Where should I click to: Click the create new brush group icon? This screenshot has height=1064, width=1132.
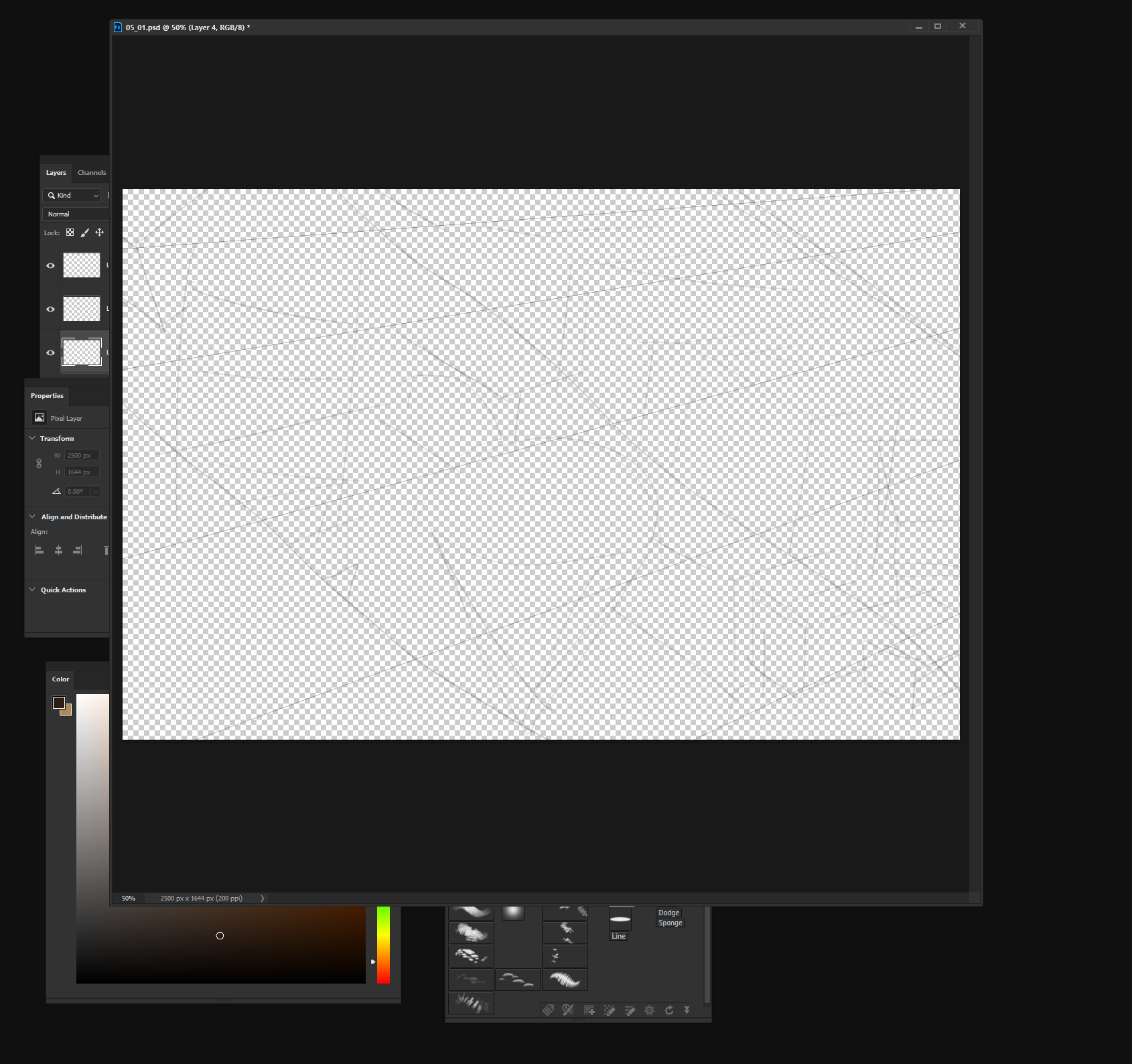589,1010
